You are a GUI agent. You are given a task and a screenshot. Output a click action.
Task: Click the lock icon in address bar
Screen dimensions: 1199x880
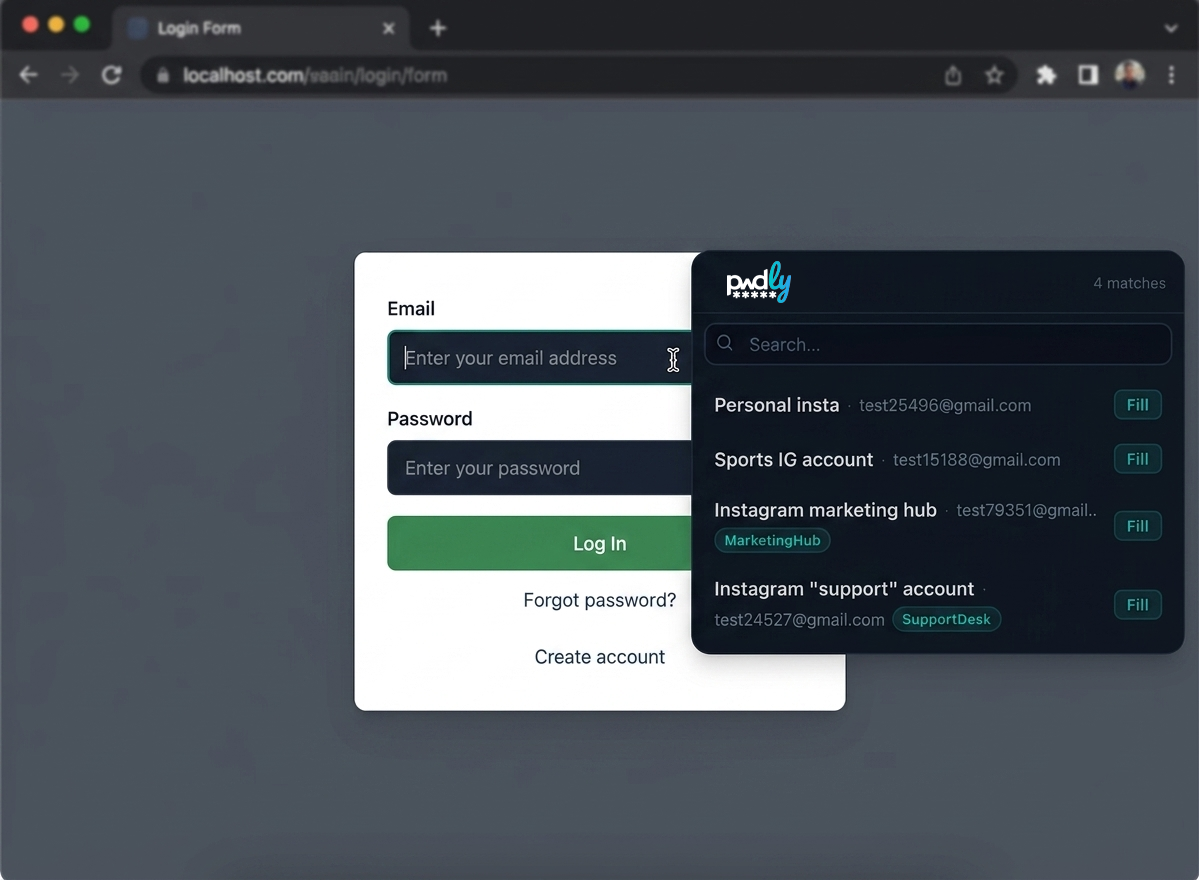(x=162, y=75)
